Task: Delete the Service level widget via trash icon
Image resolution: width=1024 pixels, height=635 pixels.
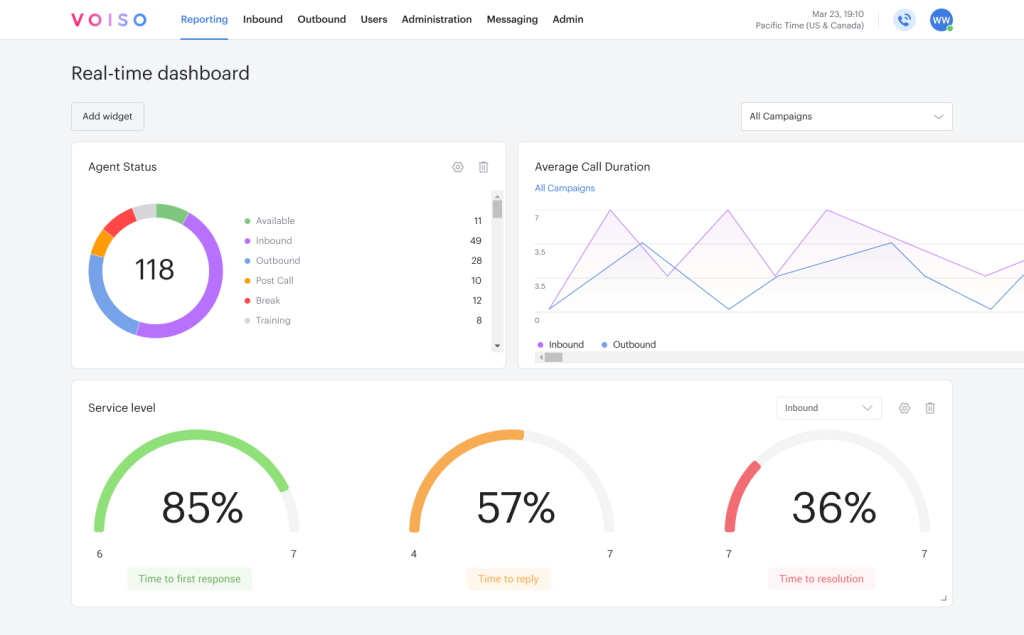Action: pos(930,408)
